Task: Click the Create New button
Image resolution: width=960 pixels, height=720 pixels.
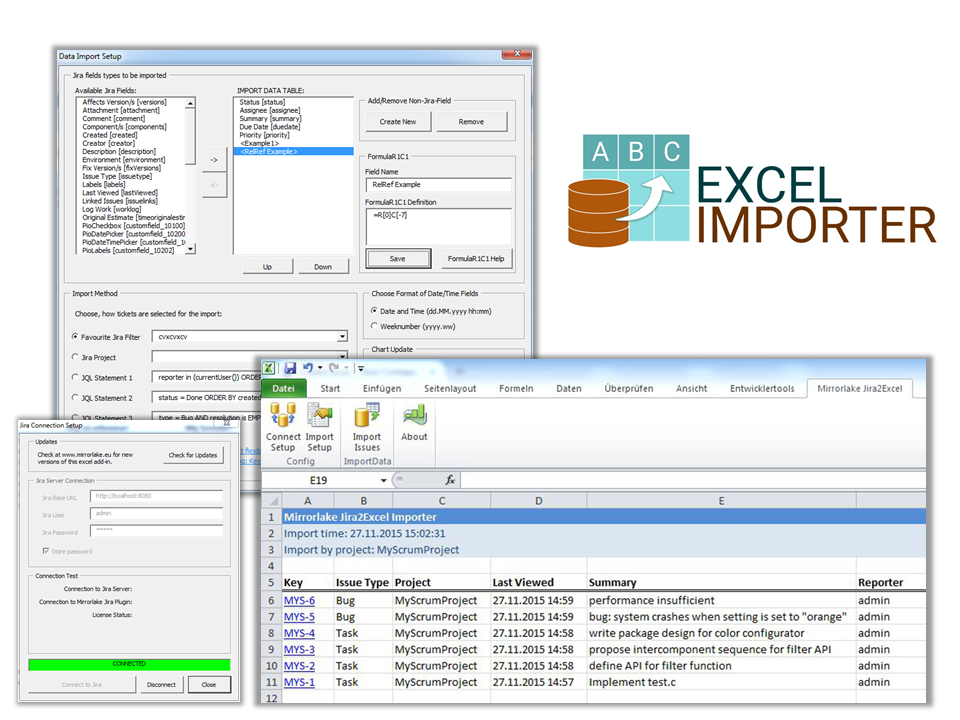Action: pos(398,122)
